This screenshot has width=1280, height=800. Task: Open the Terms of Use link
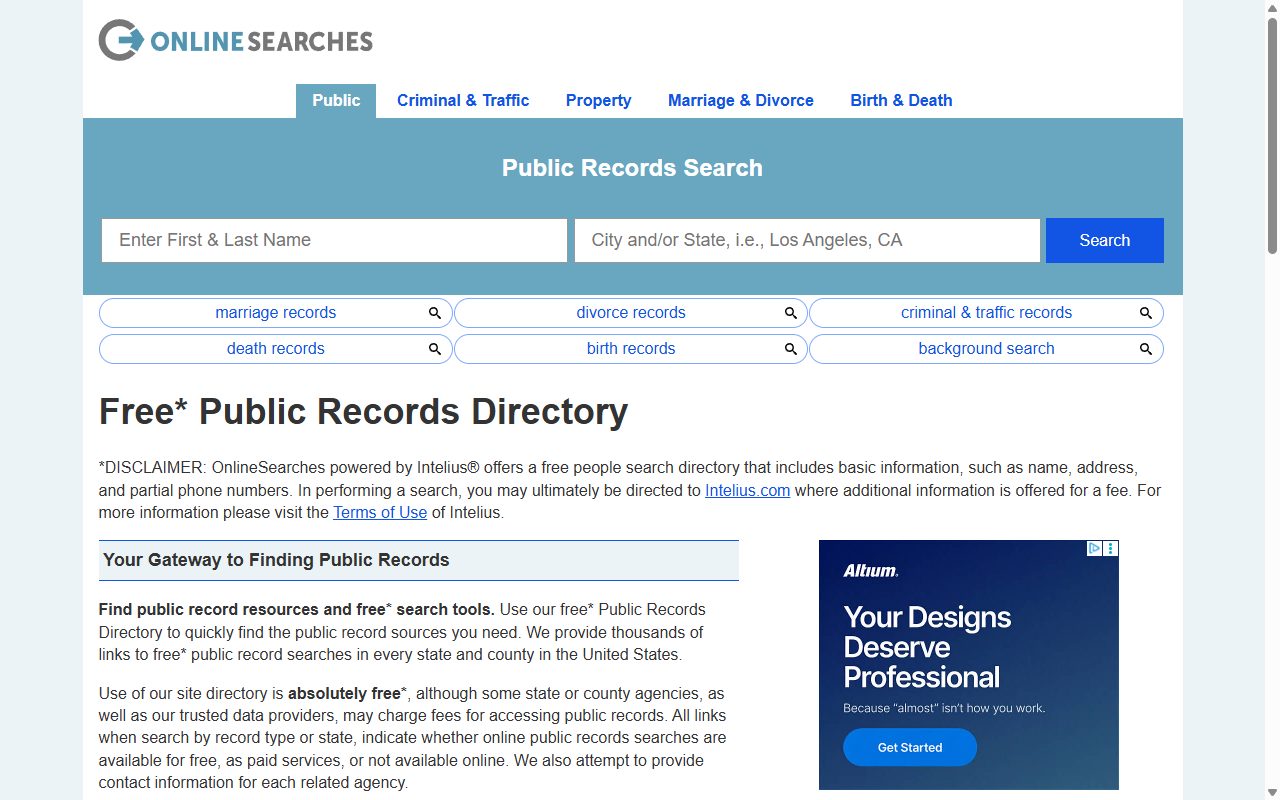pos(380,512)
